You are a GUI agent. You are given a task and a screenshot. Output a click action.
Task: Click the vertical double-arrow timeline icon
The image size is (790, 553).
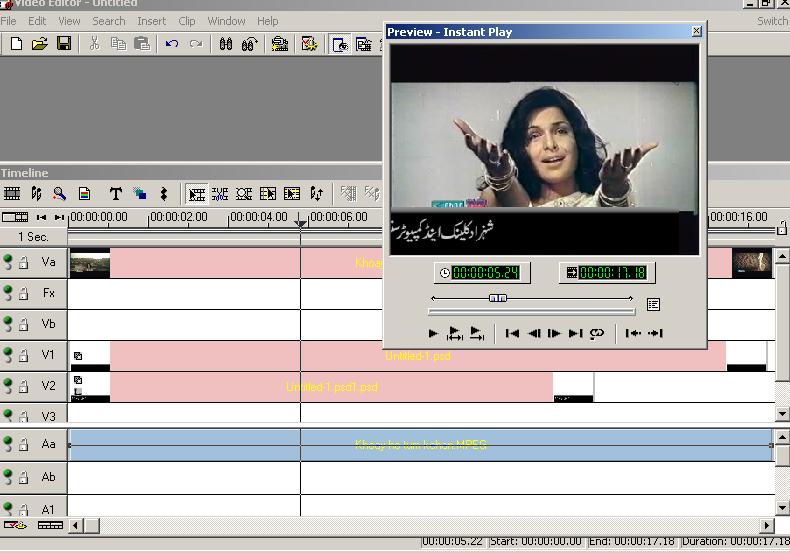[x=164, y=194]
